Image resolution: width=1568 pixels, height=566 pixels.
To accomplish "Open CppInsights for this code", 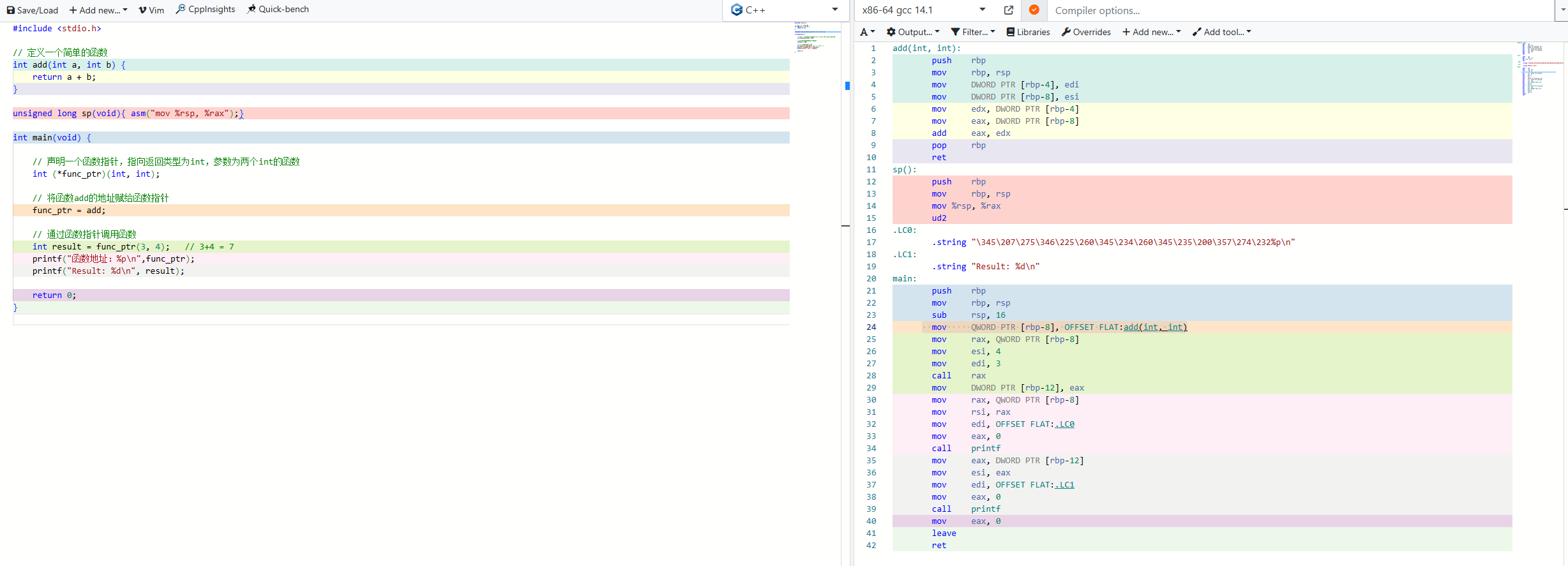I will coord(206,10).
